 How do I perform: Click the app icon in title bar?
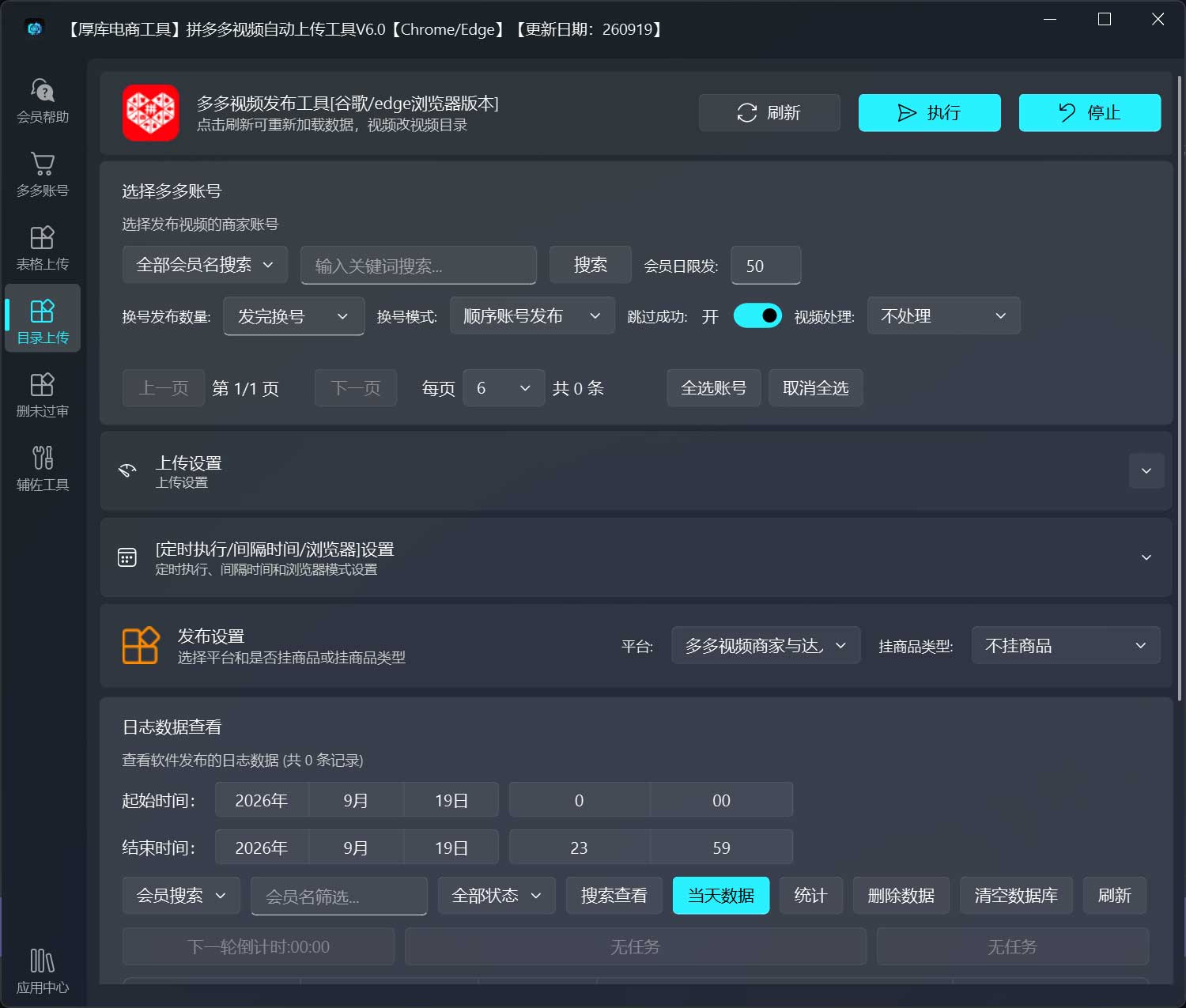[x=35, y=28]
